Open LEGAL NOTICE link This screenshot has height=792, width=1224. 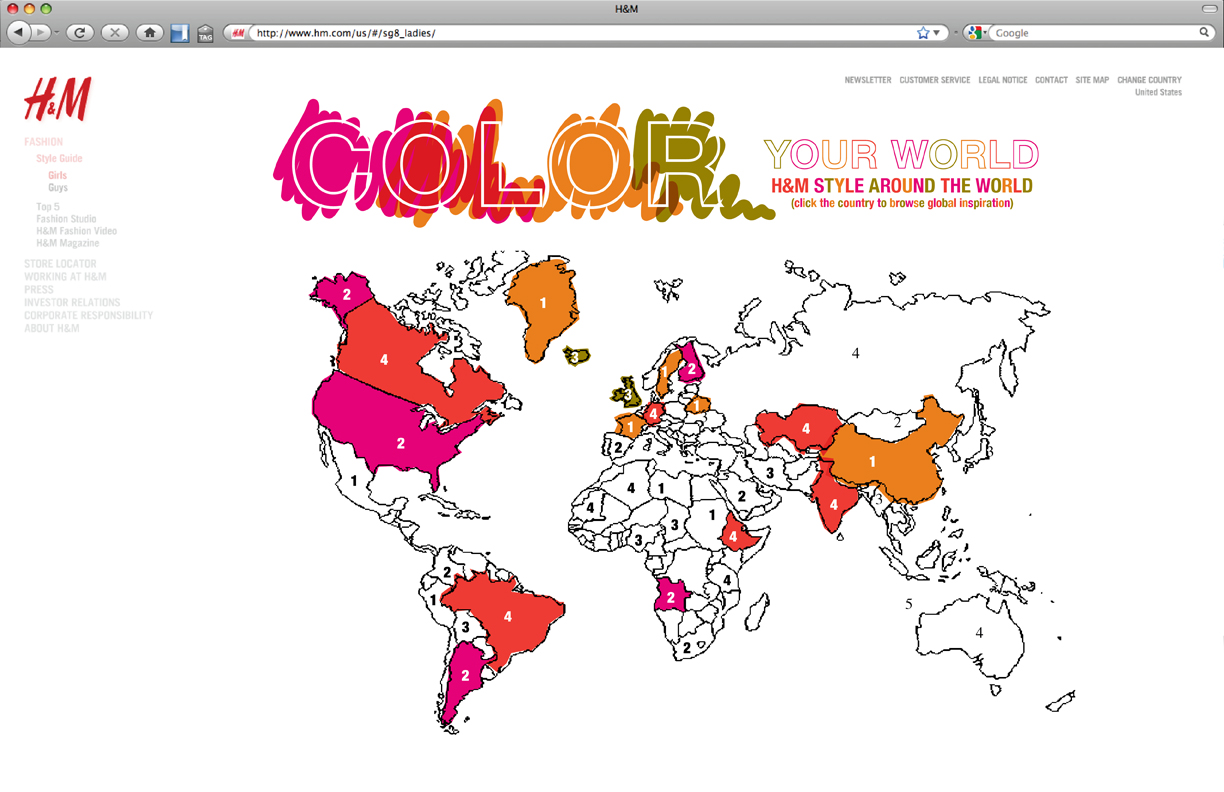(x=1003, y=80)
